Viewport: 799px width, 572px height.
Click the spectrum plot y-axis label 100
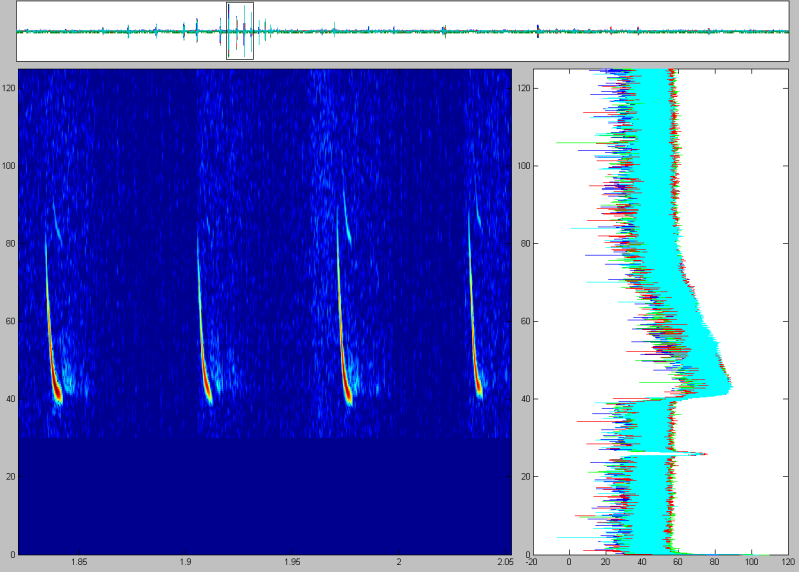[525, 166]
